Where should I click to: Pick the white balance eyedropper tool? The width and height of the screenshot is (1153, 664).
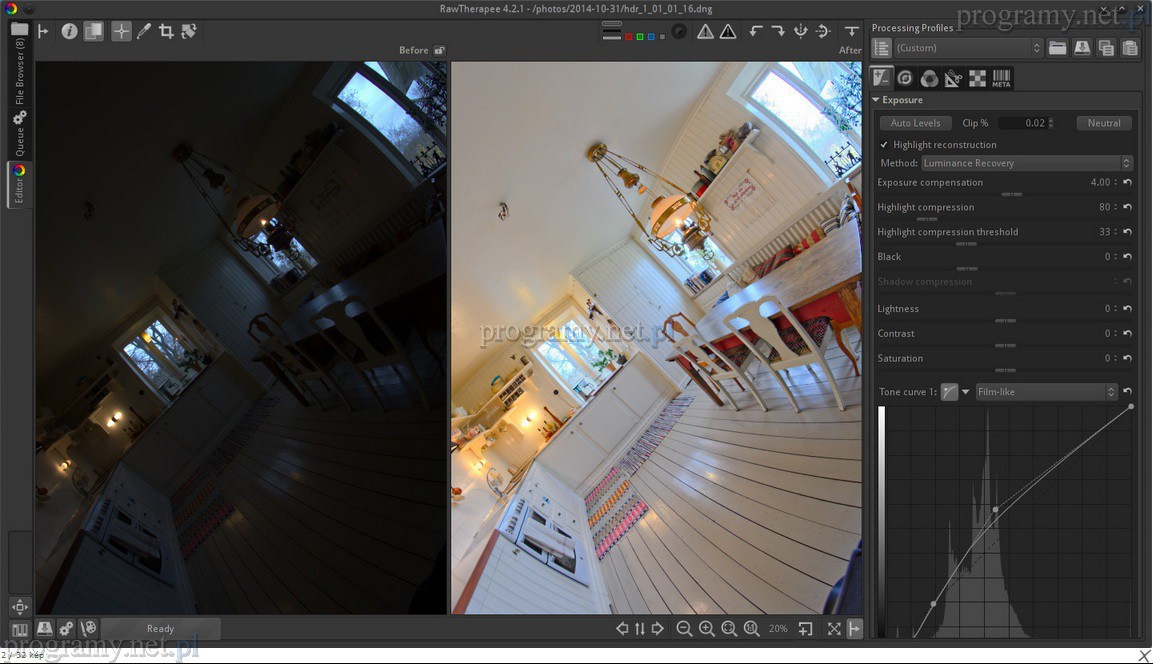click(144, 31)
